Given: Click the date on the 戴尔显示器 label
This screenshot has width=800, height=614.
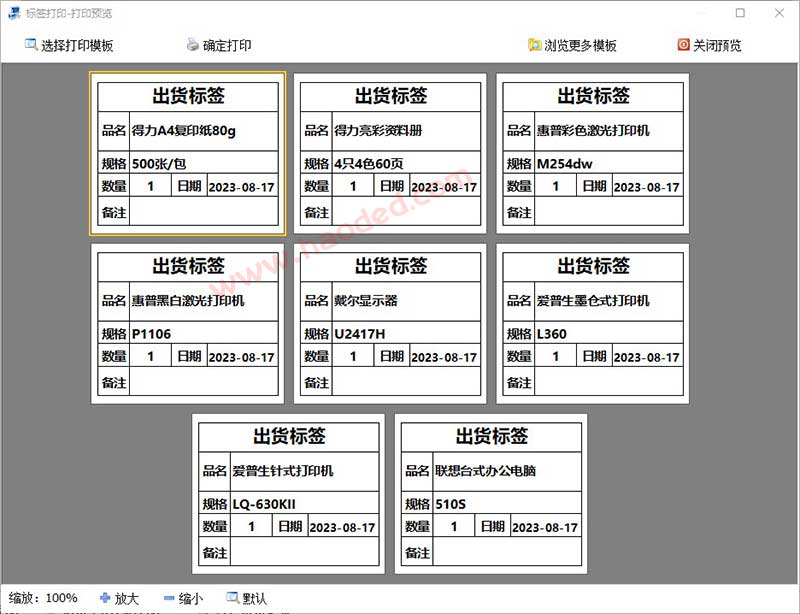Looking at the screenshot, I should click(444, 357).
